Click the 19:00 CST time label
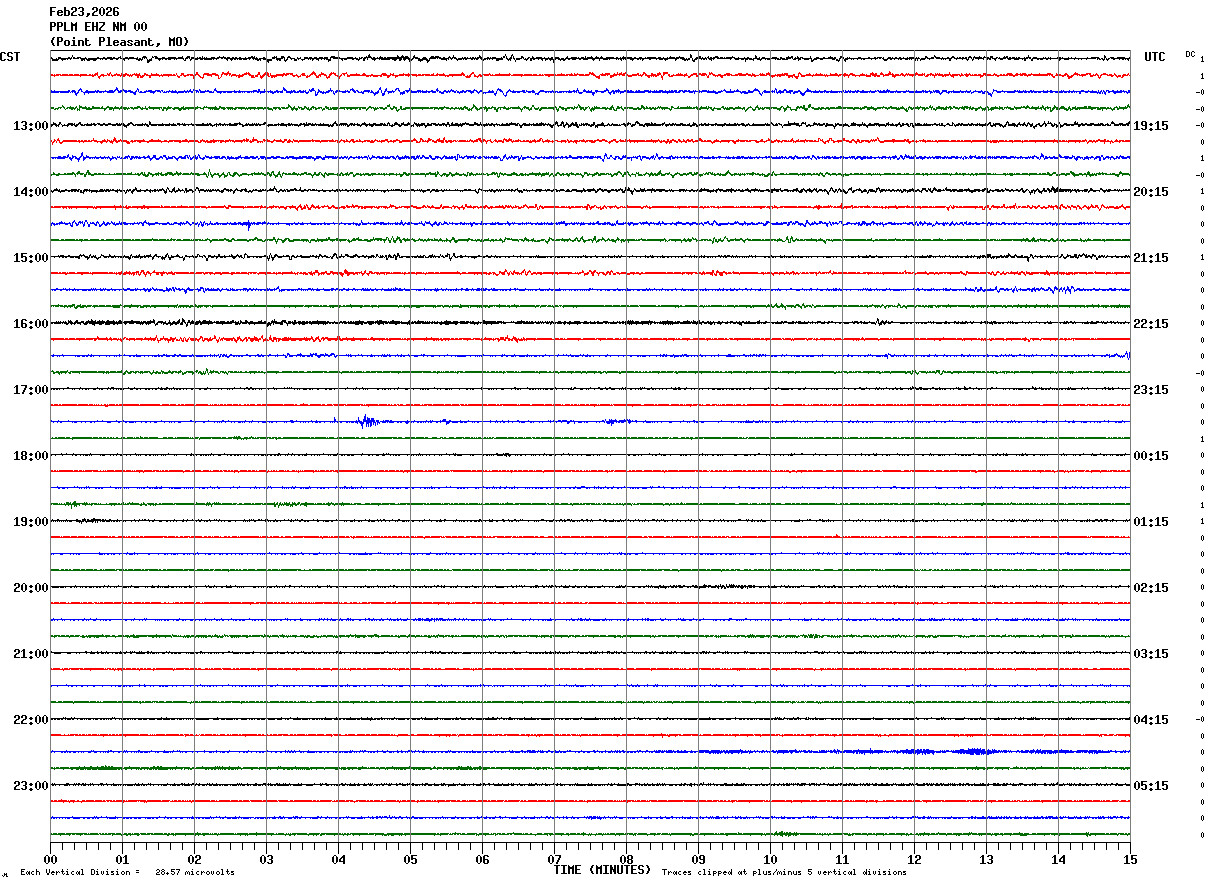The image size is (1210, 886). [30, 522]
